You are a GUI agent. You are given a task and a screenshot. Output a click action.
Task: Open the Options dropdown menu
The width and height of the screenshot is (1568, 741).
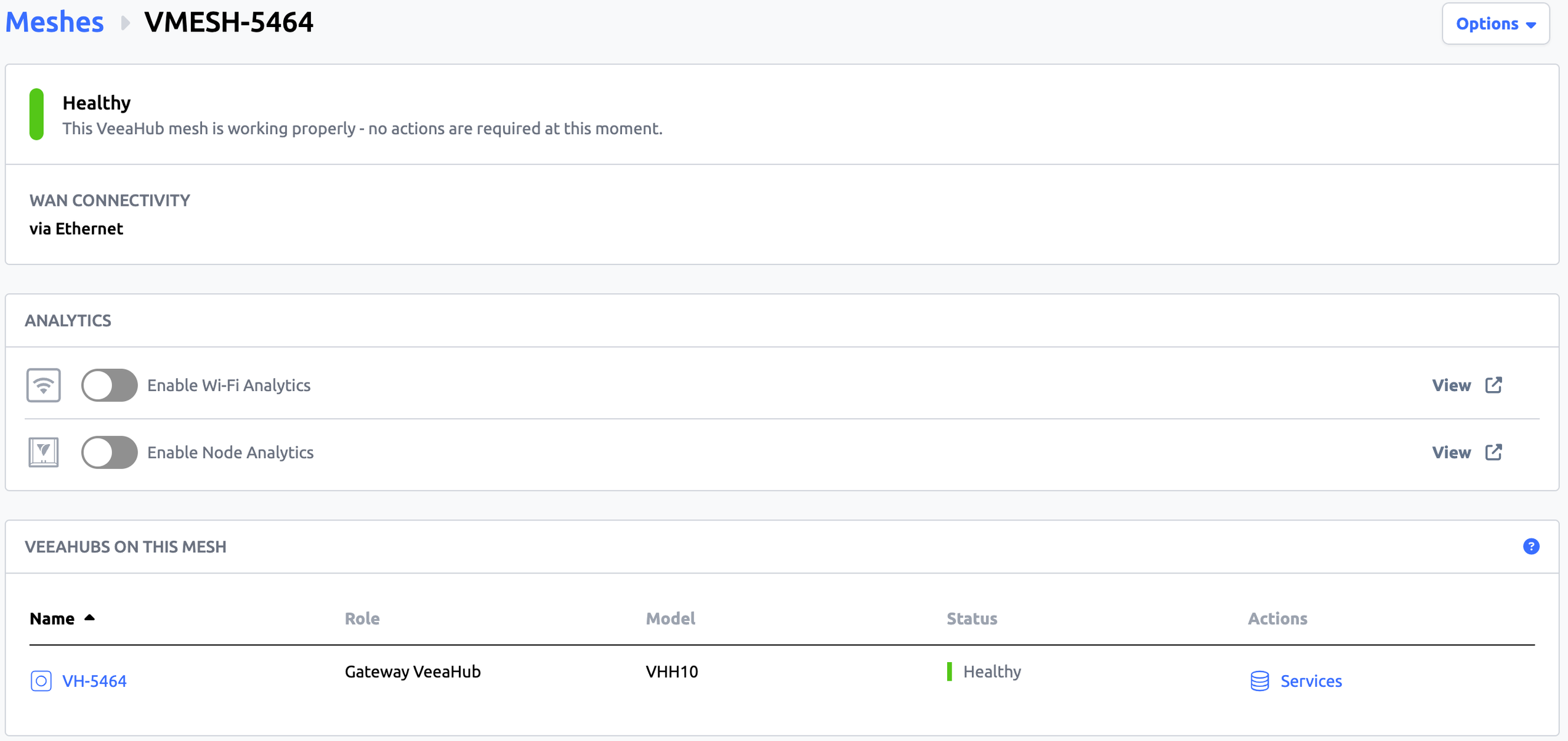click(1495, 23)
